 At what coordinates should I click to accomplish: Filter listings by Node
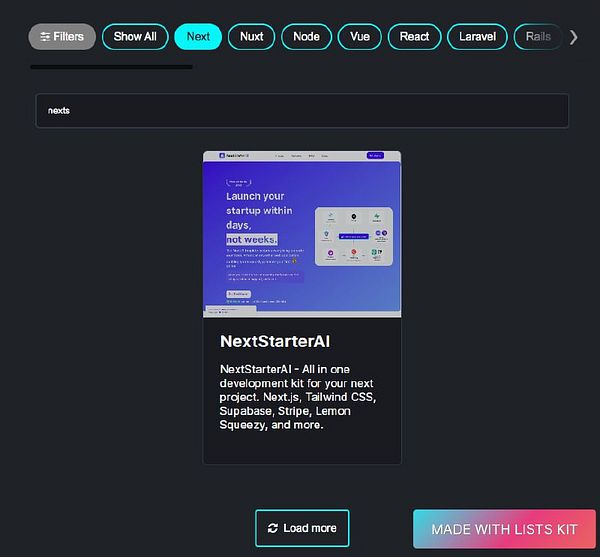pyautogui.click(x=307, y=37)
